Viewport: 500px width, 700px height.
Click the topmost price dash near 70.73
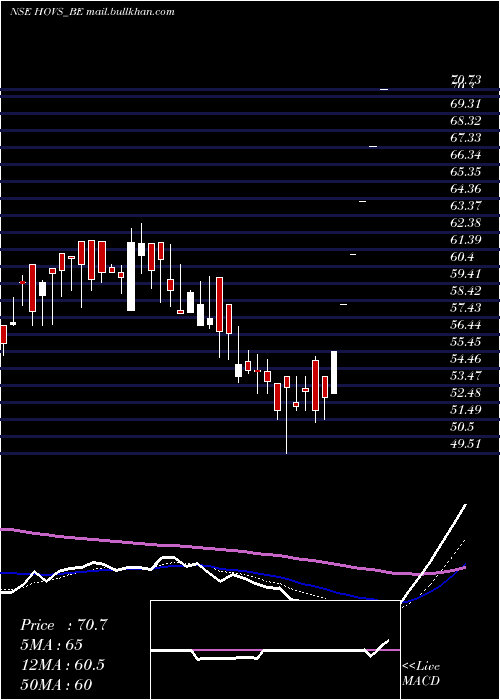(384, 90)
